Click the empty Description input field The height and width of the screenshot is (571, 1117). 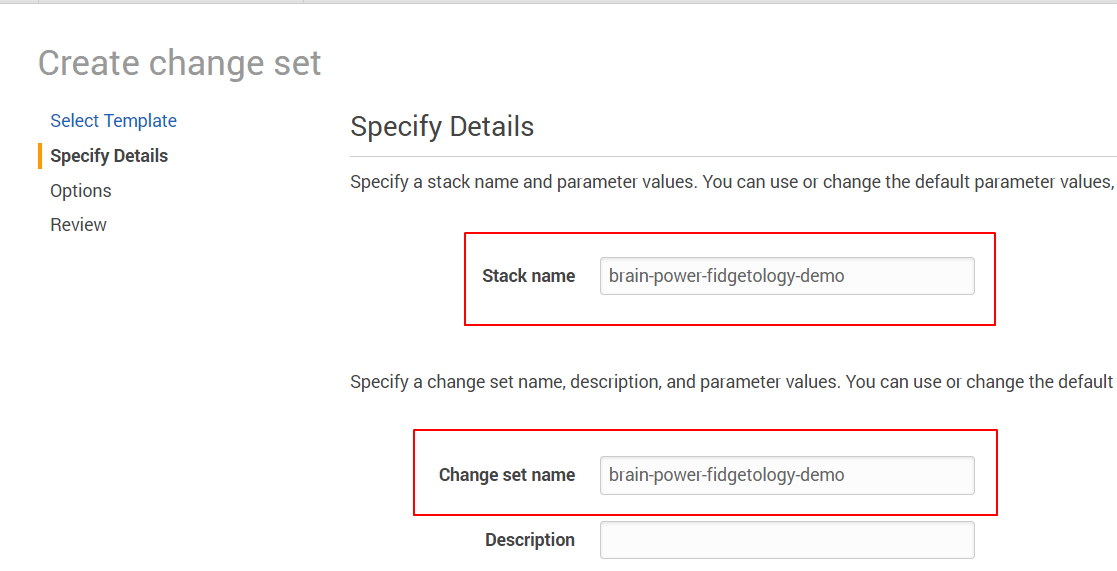pos(787,540)
